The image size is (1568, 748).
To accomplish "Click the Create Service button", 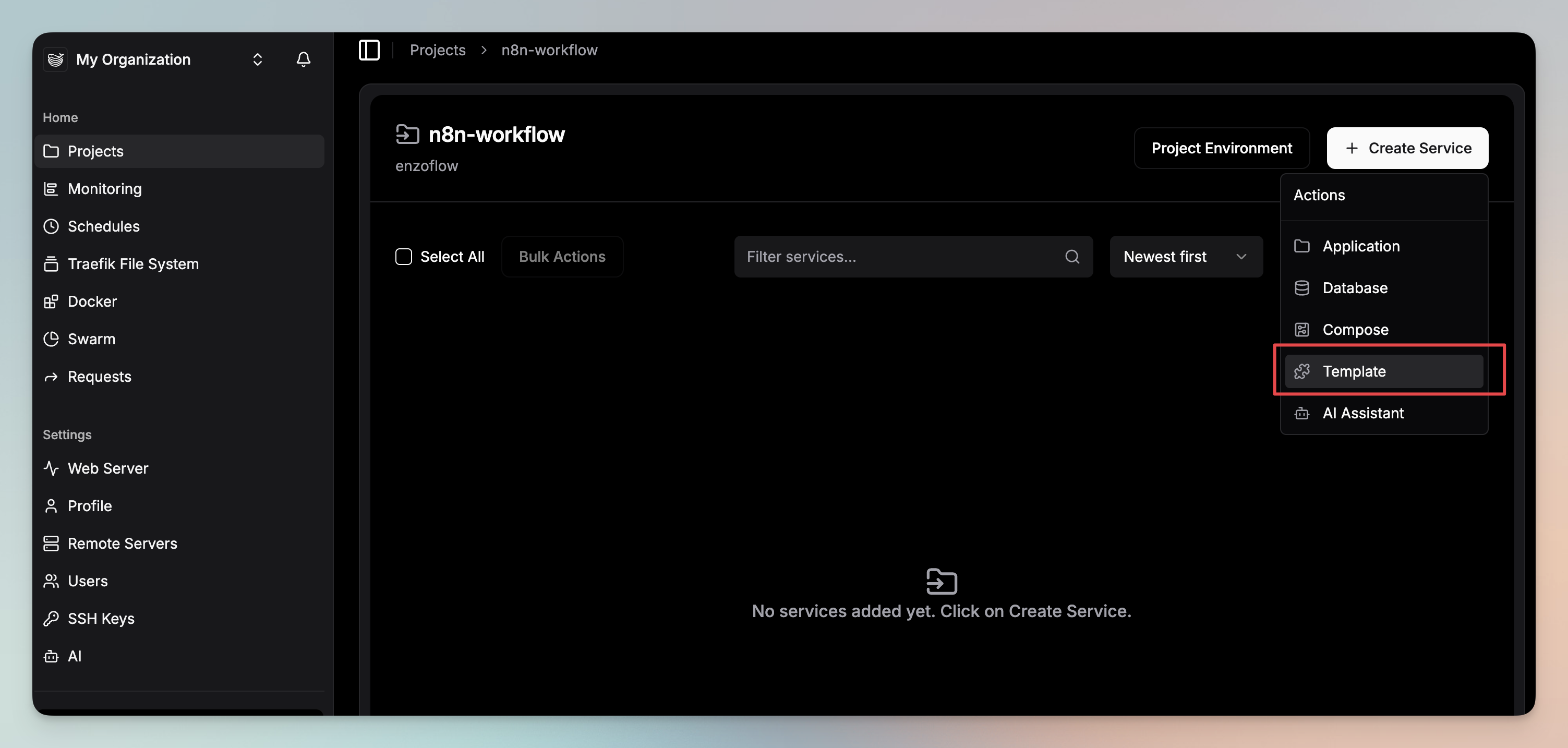I will coord(1407,148).
